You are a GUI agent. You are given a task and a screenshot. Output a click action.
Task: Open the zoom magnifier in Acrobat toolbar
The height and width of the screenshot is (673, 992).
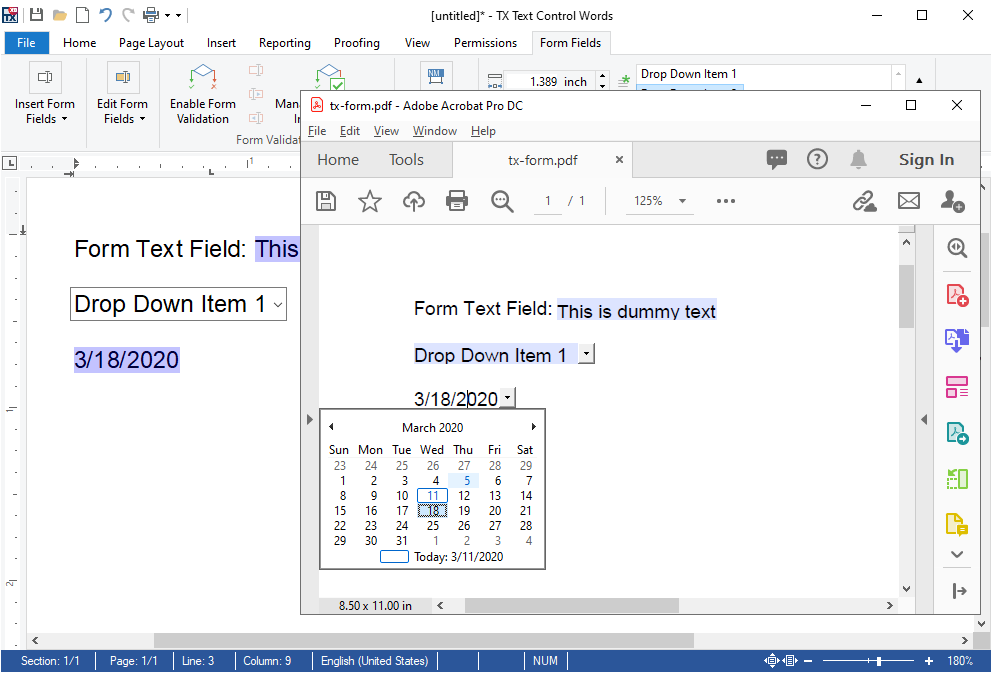501,200
